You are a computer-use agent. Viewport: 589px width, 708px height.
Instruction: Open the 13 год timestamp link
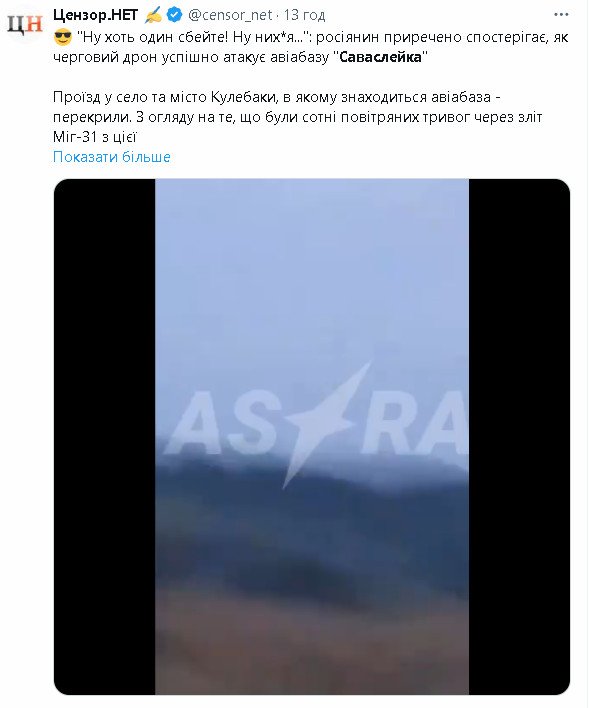click(x=304, y=15)
